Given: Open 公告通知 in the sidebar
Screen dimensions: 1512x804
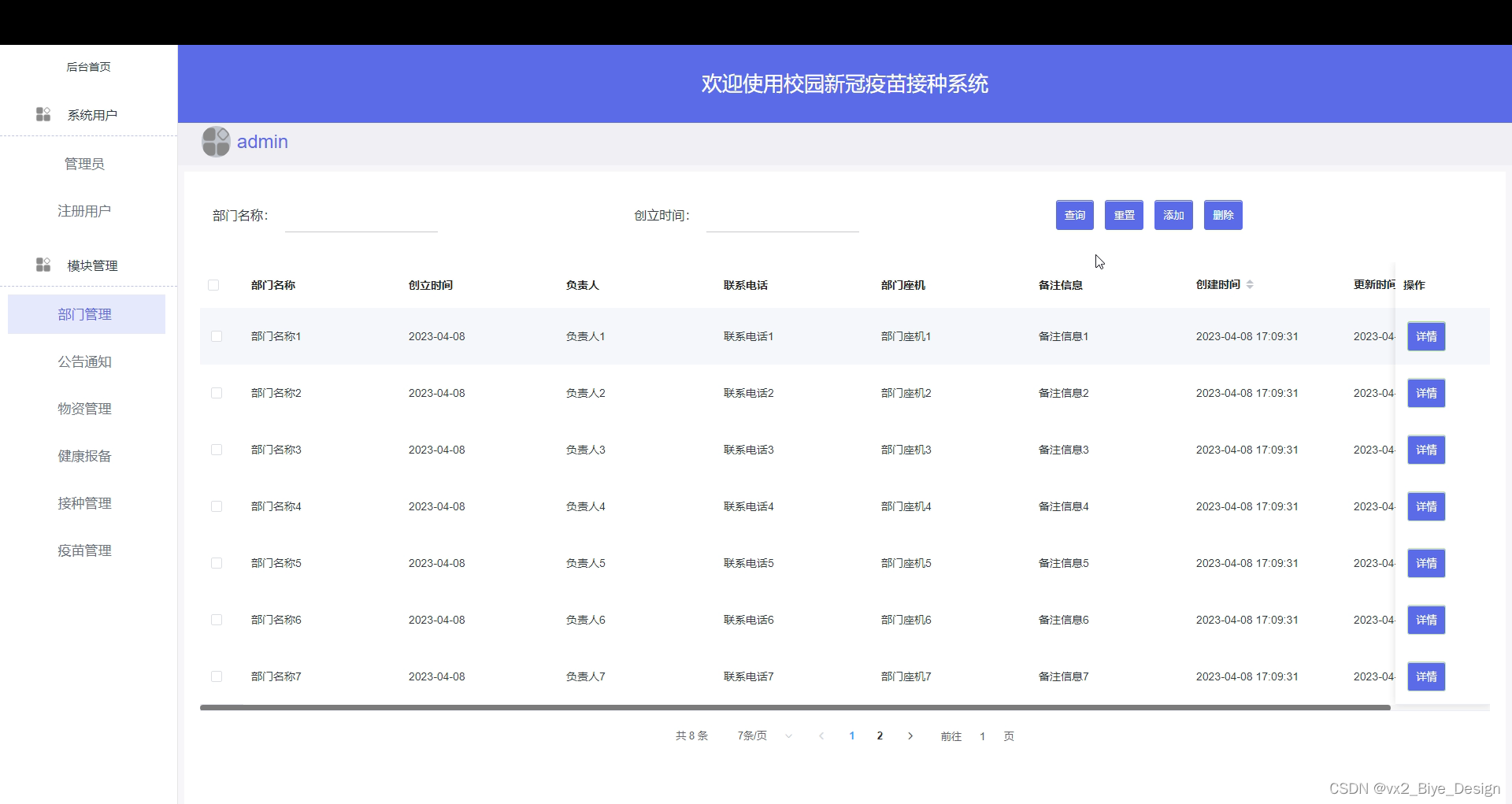Looking at the screenshot, I should point(84,361).
